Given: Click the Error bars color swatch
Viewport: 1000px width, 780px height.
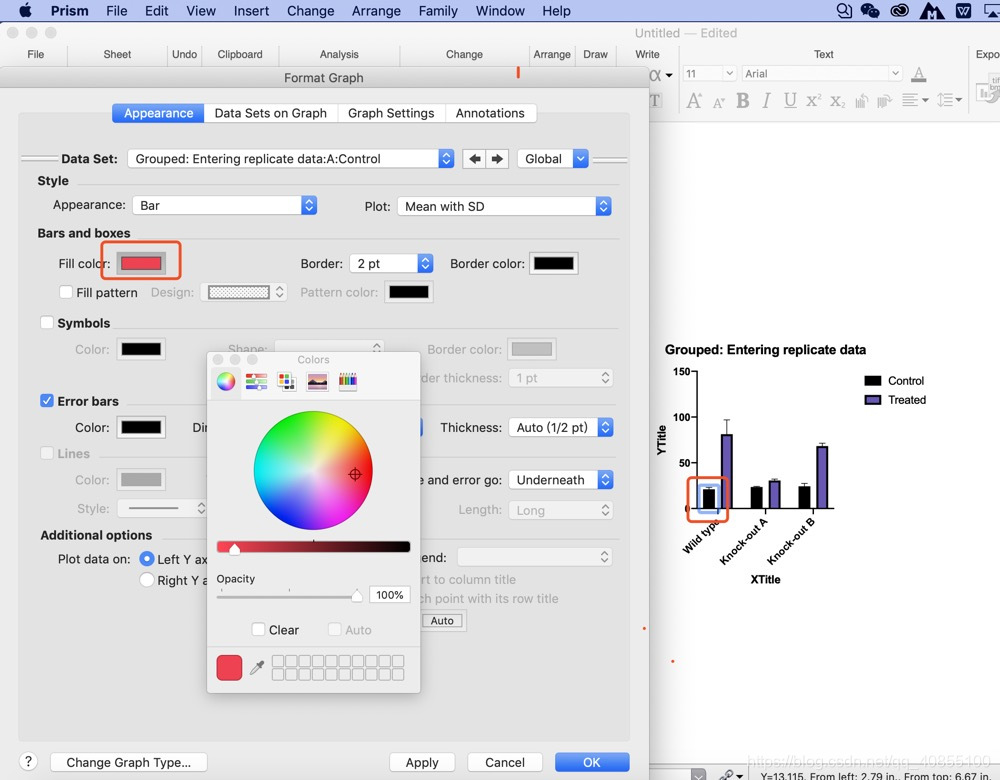Looking at the screenshot, I should (x=141, y=427).
